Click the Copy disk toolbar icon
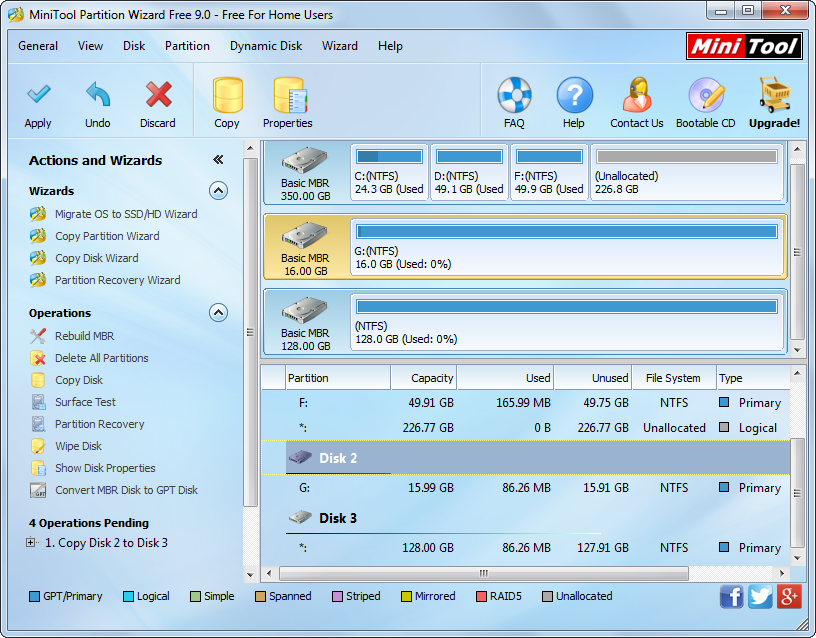Viewport: 816px width, 638px height. coord(227,95)
